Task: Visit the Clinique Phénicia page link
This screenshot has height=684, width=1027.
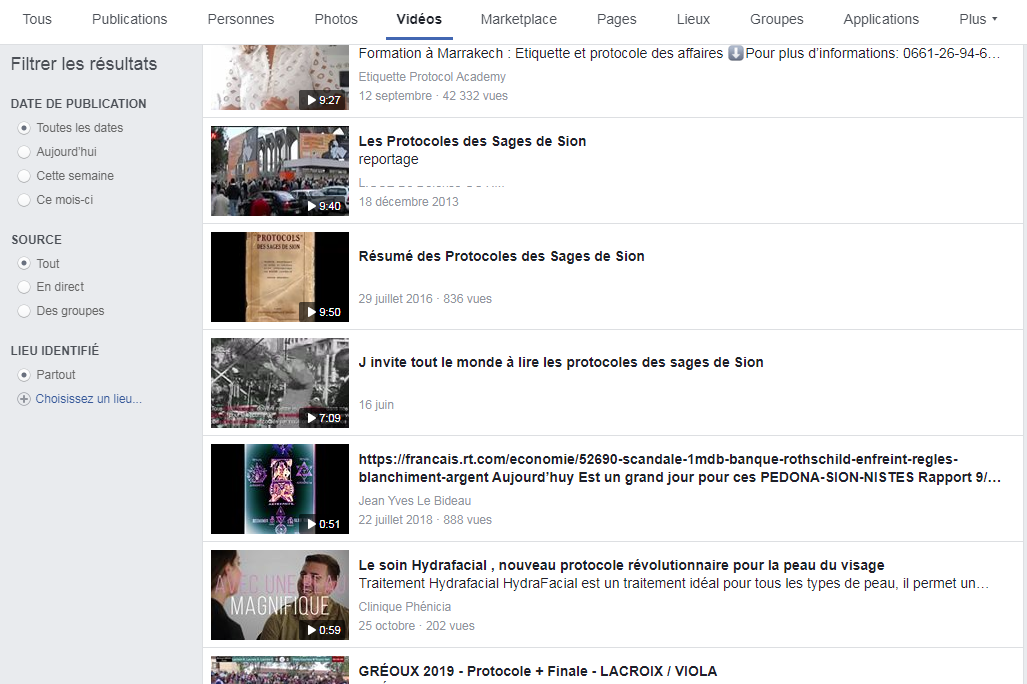Action: [x=404, y=607]
